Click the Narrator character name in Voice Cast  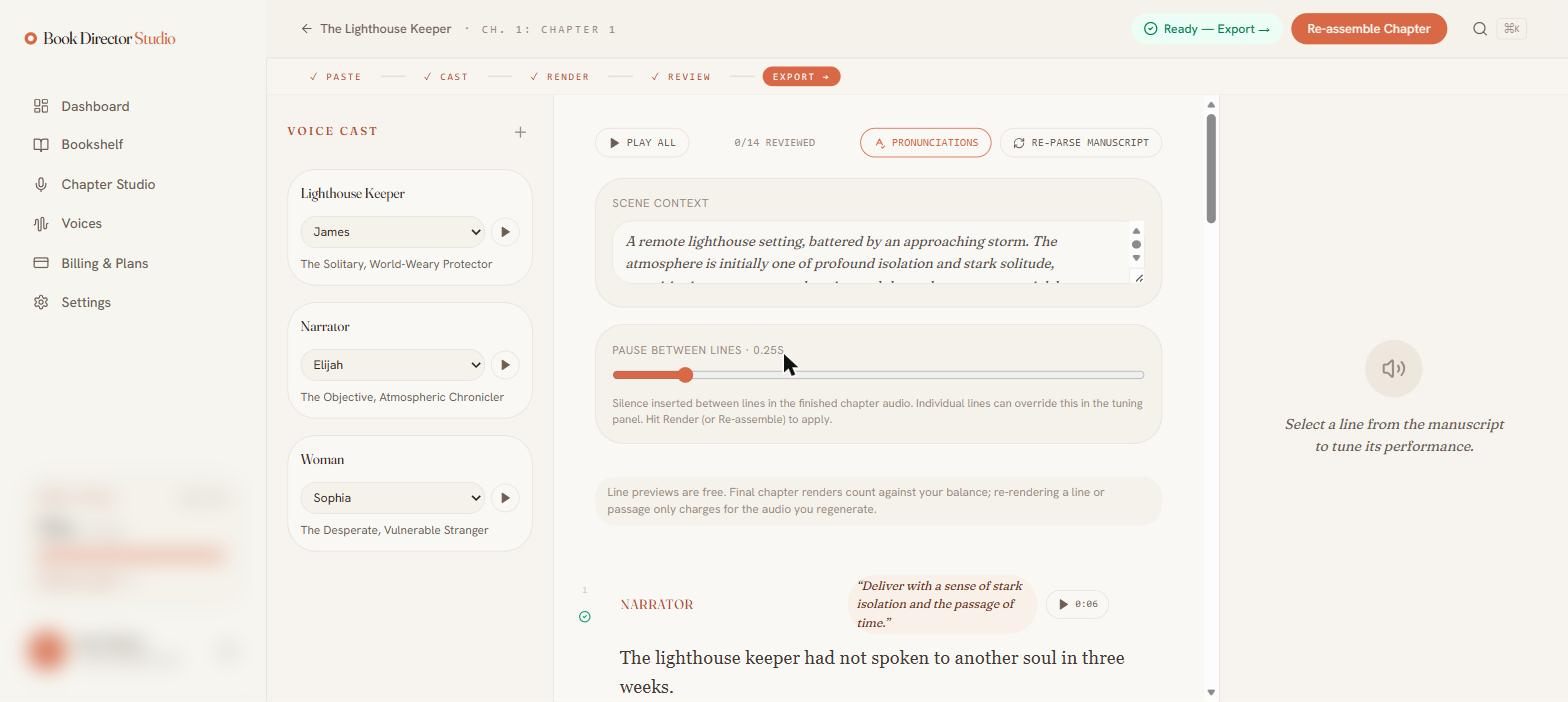click(325, 327)
